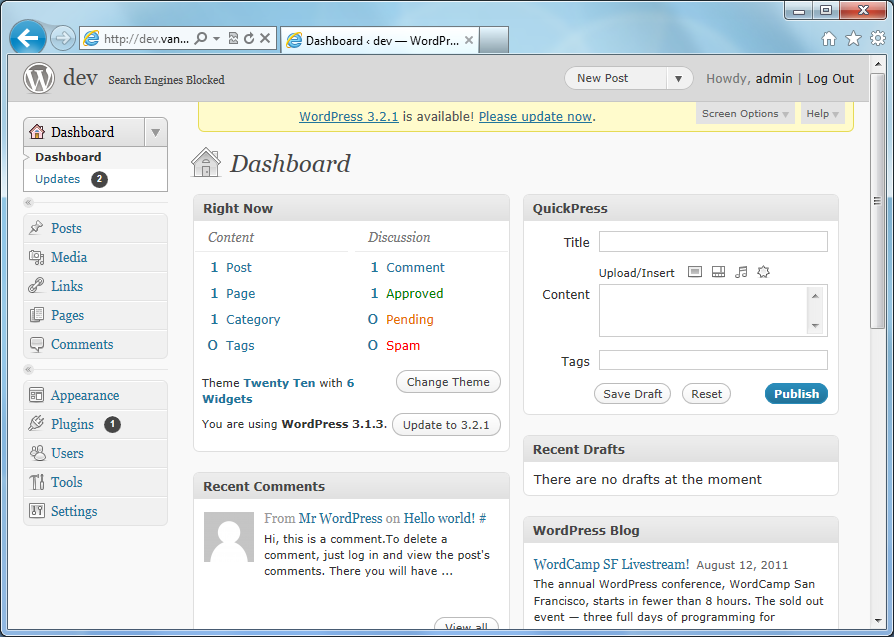Click the Settings icon in sidebar

coord(36,511)
